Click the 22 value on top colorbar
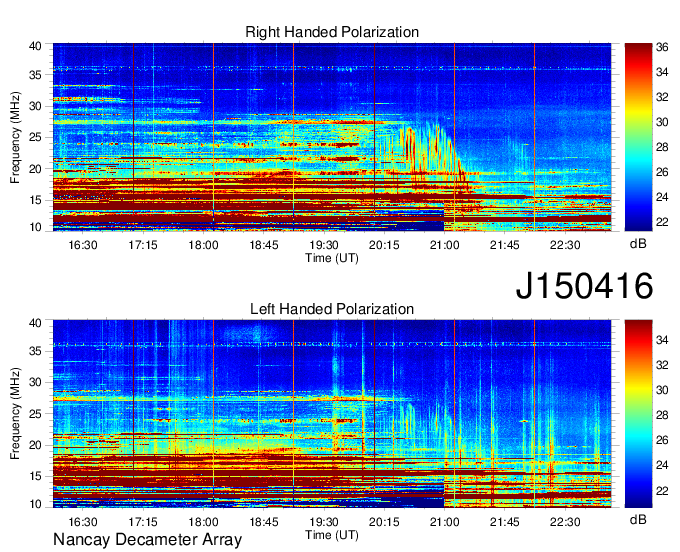The image size is (680, 552). (662, 222)
